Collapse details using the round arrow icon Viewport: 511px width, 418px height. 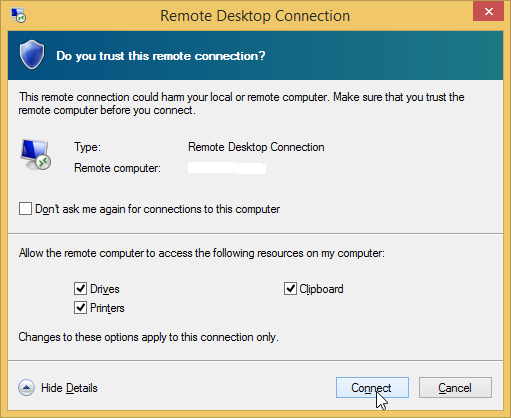point(26,388)
